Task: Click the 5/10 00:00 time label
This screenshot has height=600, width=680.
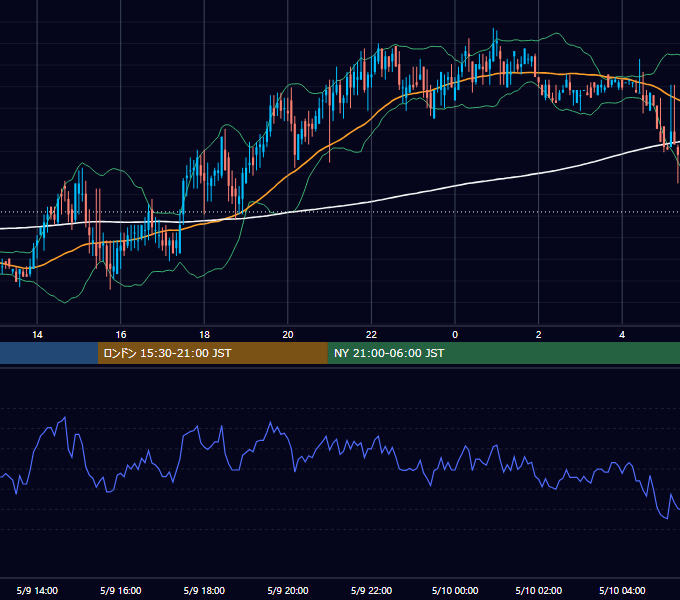Action: coord(455,590)
